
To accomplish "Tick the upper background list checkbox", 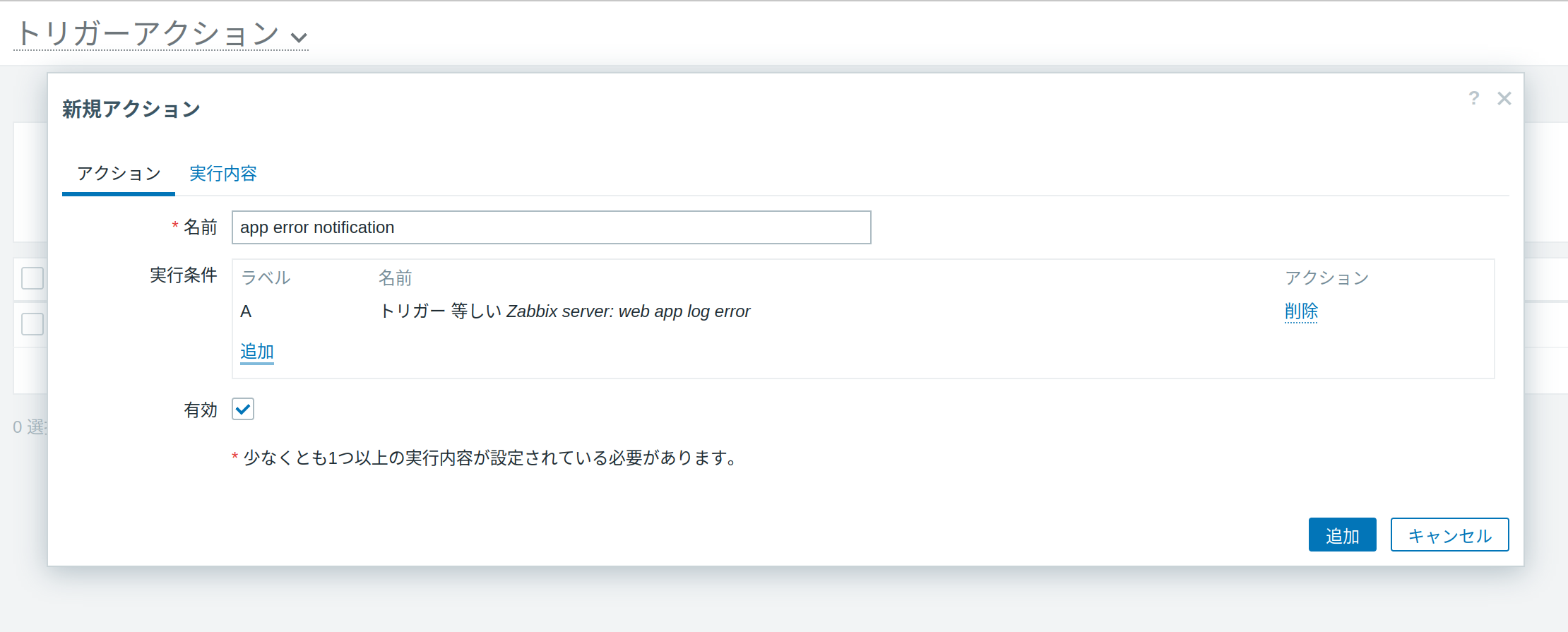I will pos(32,278).
